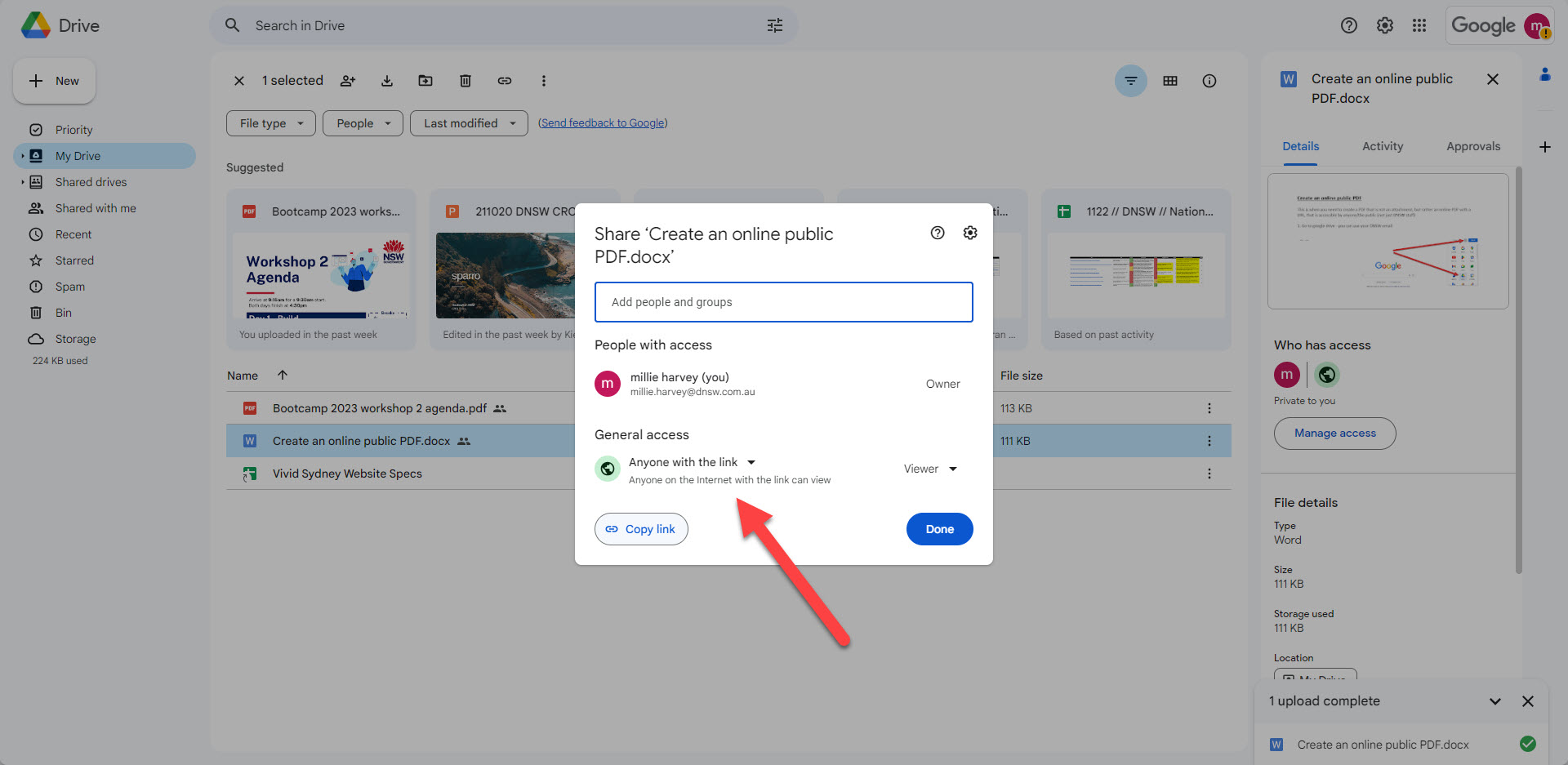The width and height of the screenshot is (1568, 765).
Task: Open Send feedback to Google link
Action: pos(603,123)
